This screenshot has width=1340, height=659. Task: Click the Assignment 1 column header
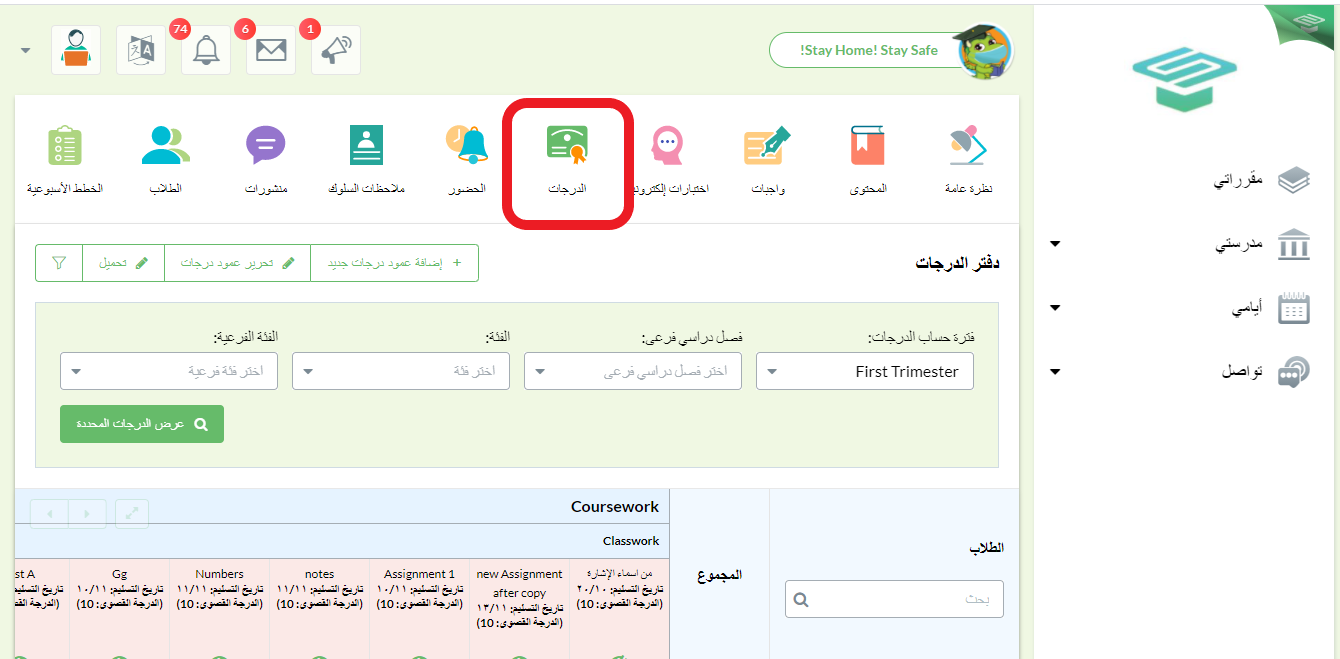pyautogui.click(x=419, y=574)
